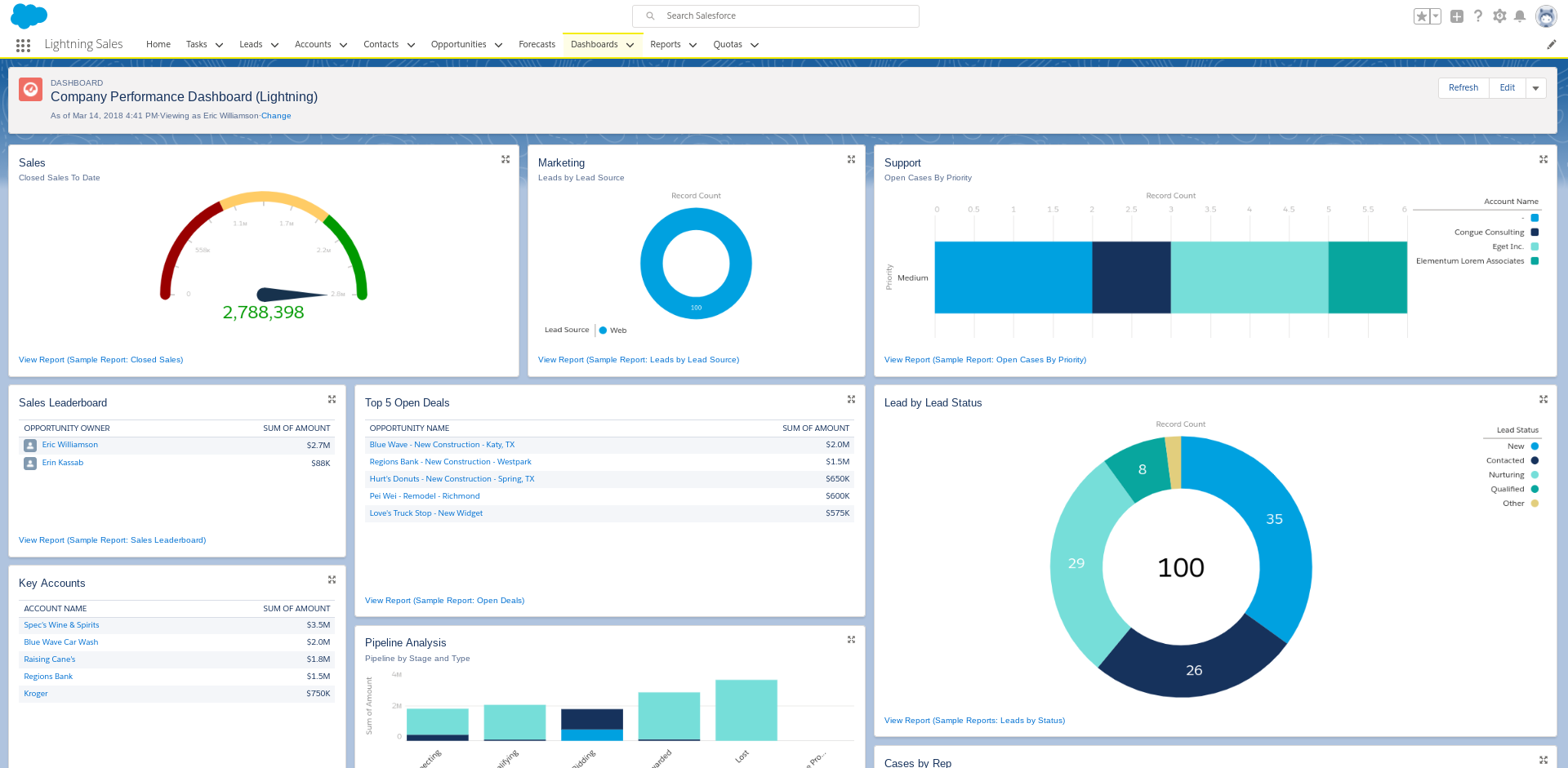
Task: Expand the Support widget
Action: (x=1543, y=160)
